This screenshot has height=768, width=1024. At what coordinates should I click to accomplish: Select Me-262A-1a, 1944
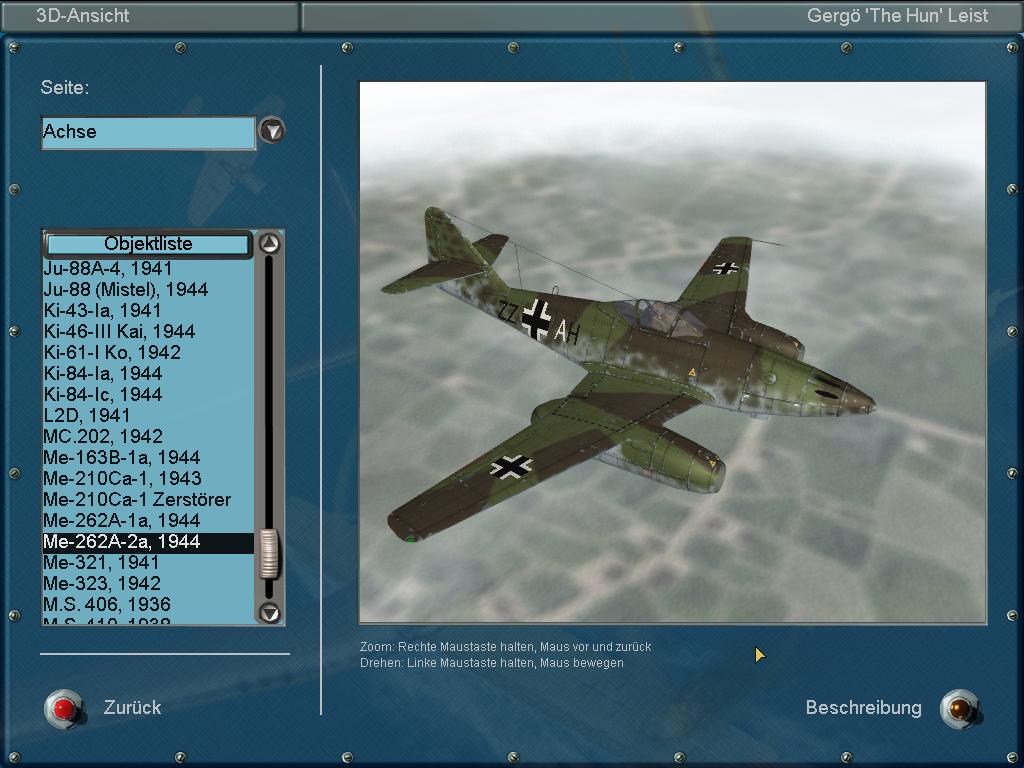coord(148,520)
